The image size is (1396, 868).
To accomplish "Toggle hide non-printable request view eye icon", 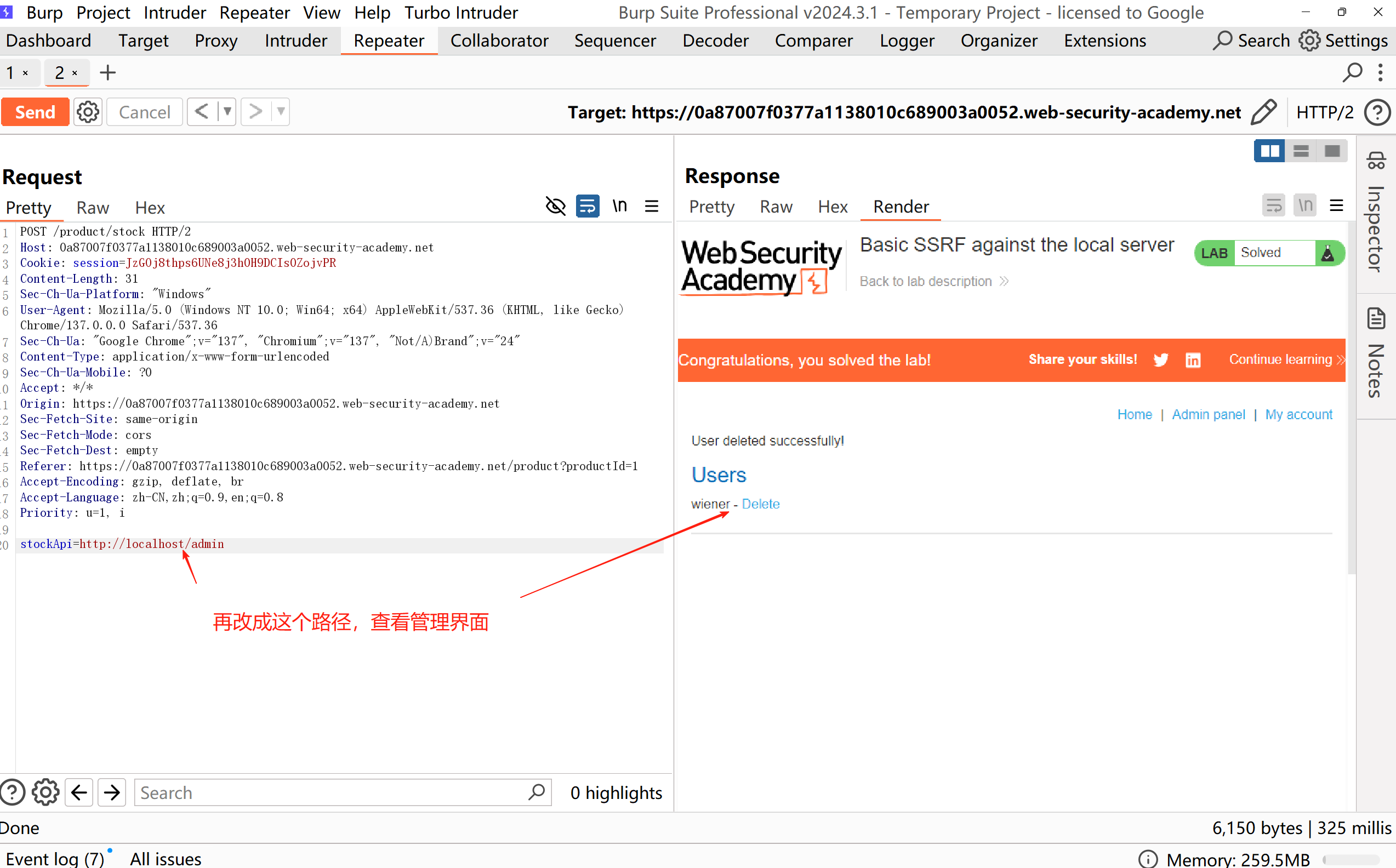I will click(555, 206).
